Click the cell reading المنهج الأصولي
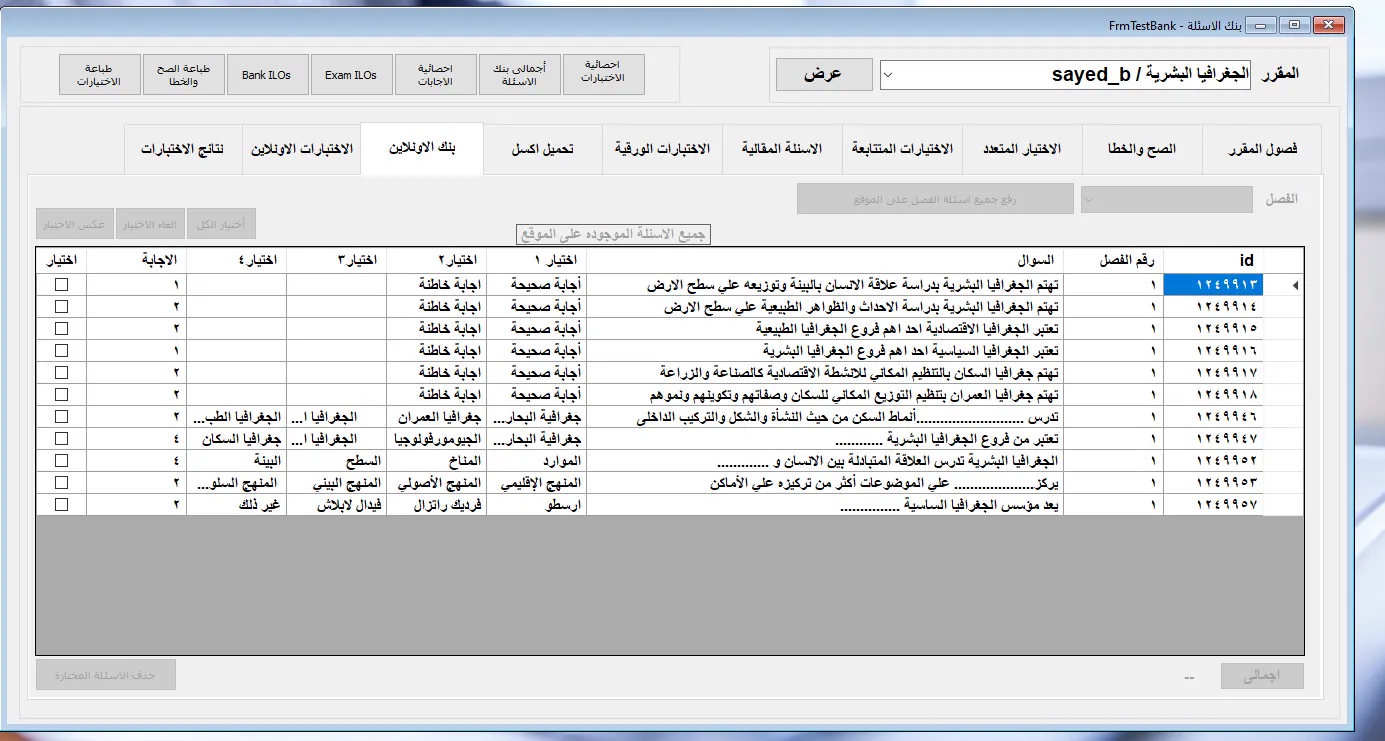The image size is (1385, 741). (x=436, y=483)
